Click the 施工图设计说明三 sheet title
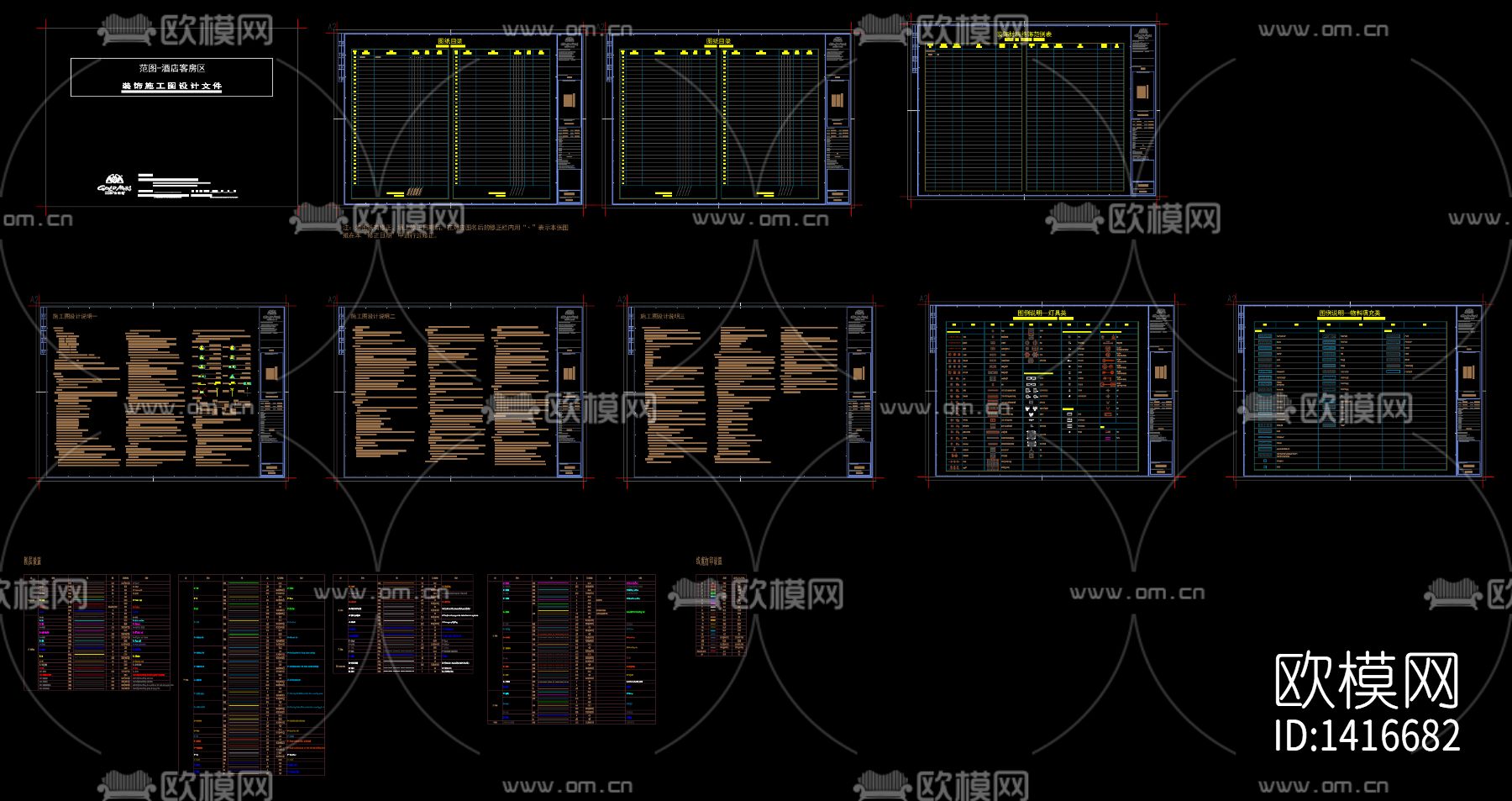1512x801 pixels. click(x=663, y=317)
